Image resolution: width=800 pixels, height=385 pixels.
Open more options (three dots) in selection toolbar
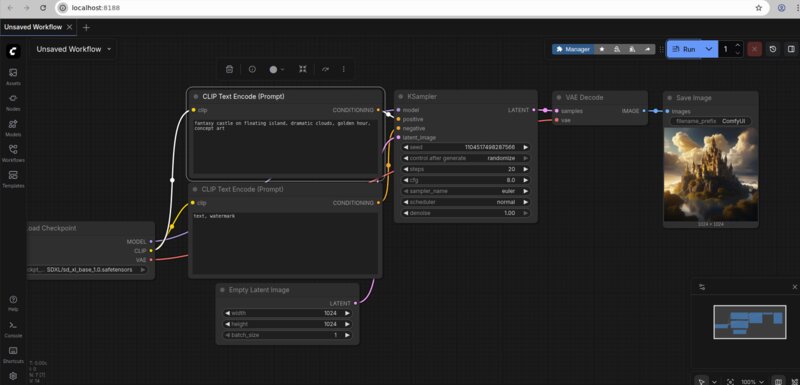pos(343,69)
